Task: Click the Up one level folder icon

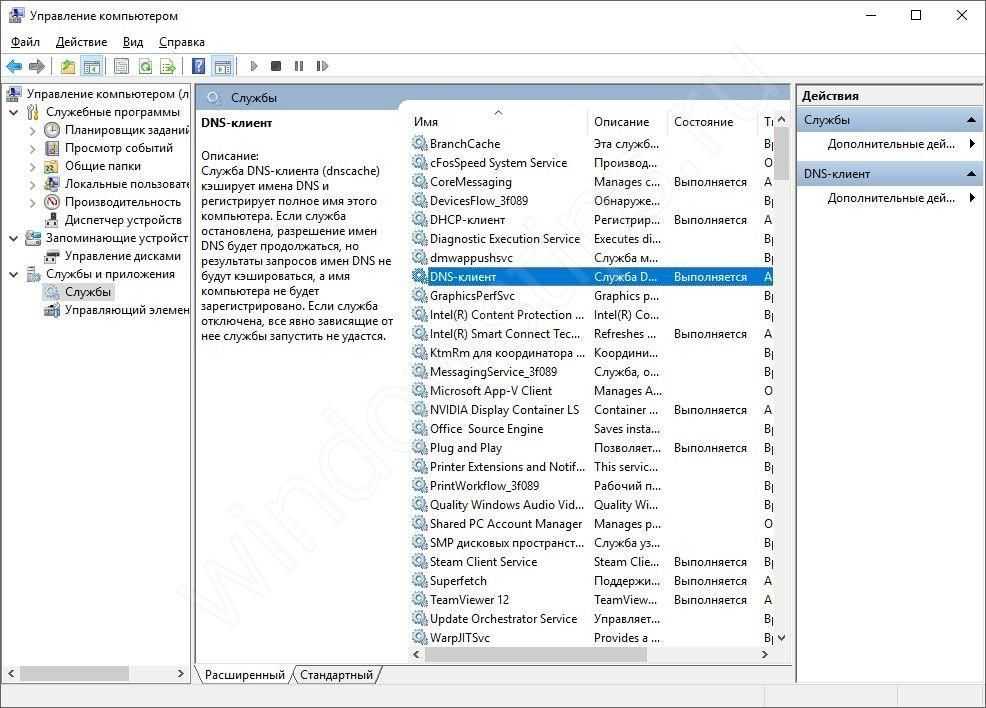Action: (x=67, y=66)
